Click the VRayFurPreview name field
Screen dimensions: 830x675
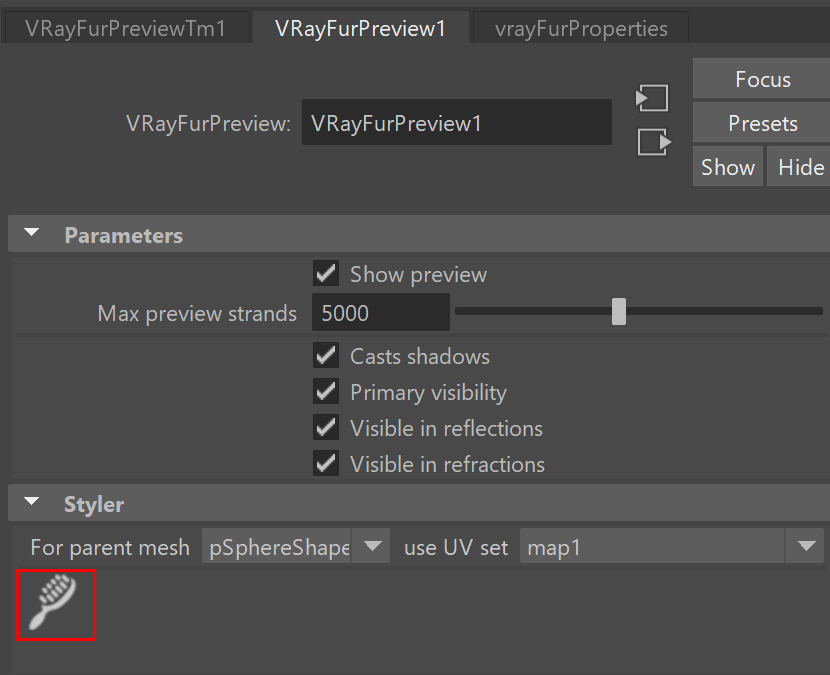[457, 122]
